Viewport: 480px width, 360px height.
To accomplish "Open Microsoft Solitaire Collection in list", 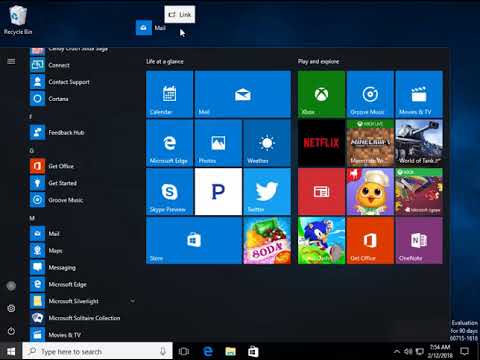I will [x=83, y=318].
